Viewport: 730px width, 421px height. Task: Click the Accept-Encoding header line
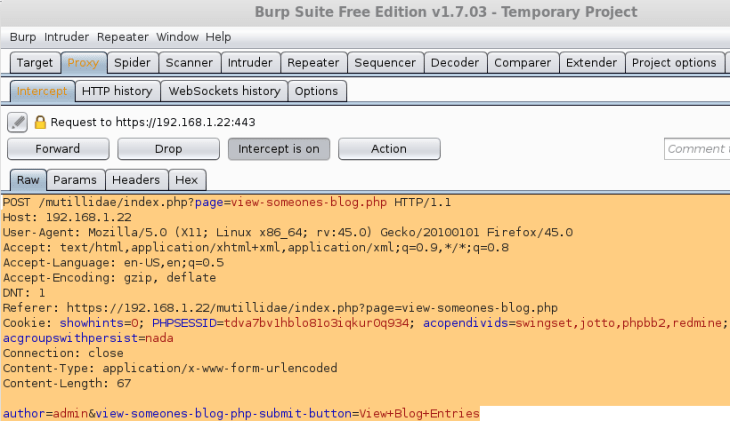tap(109, 278)
